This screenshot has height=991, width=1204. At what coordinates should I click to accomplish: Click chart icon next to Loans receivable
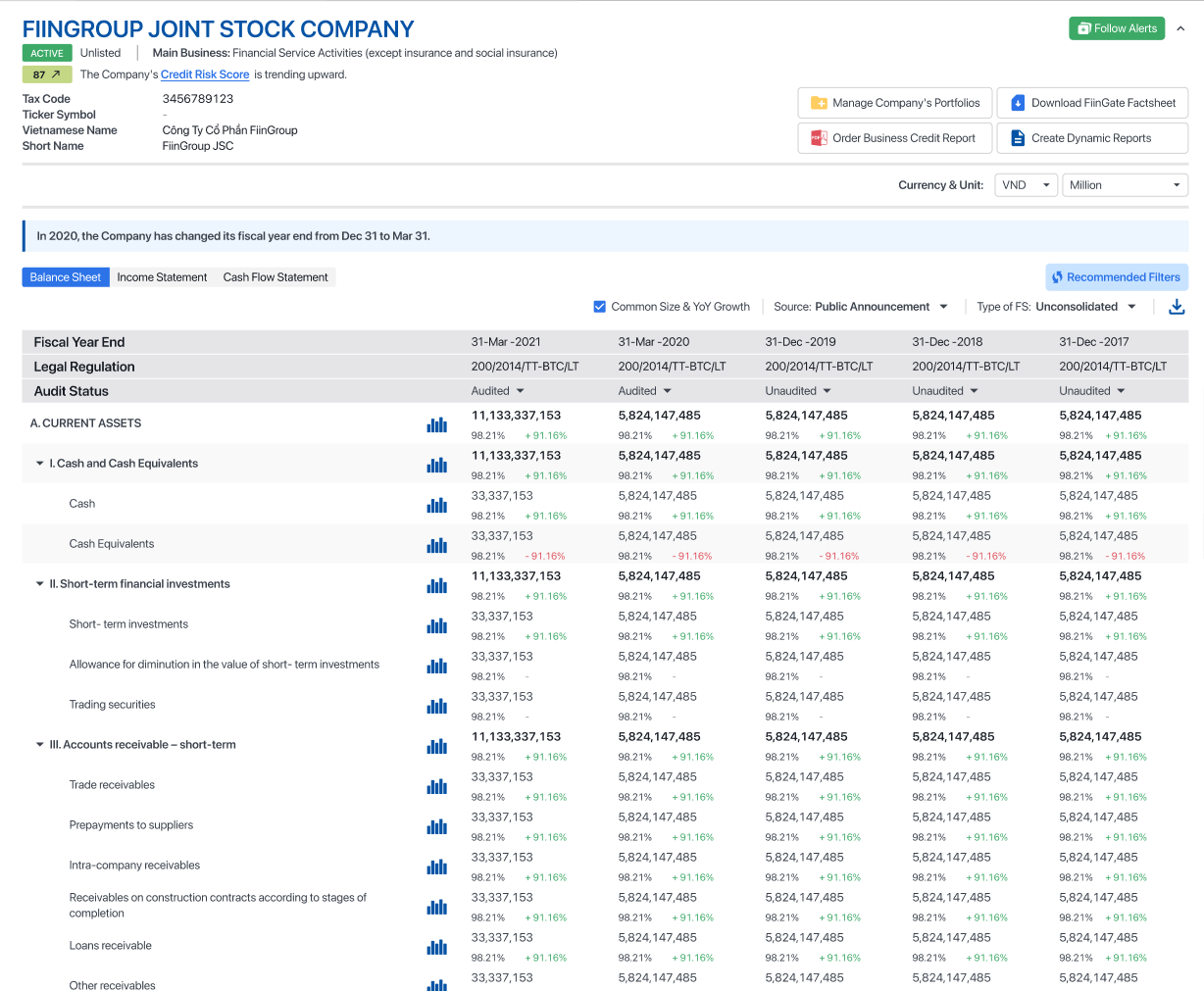436,947
